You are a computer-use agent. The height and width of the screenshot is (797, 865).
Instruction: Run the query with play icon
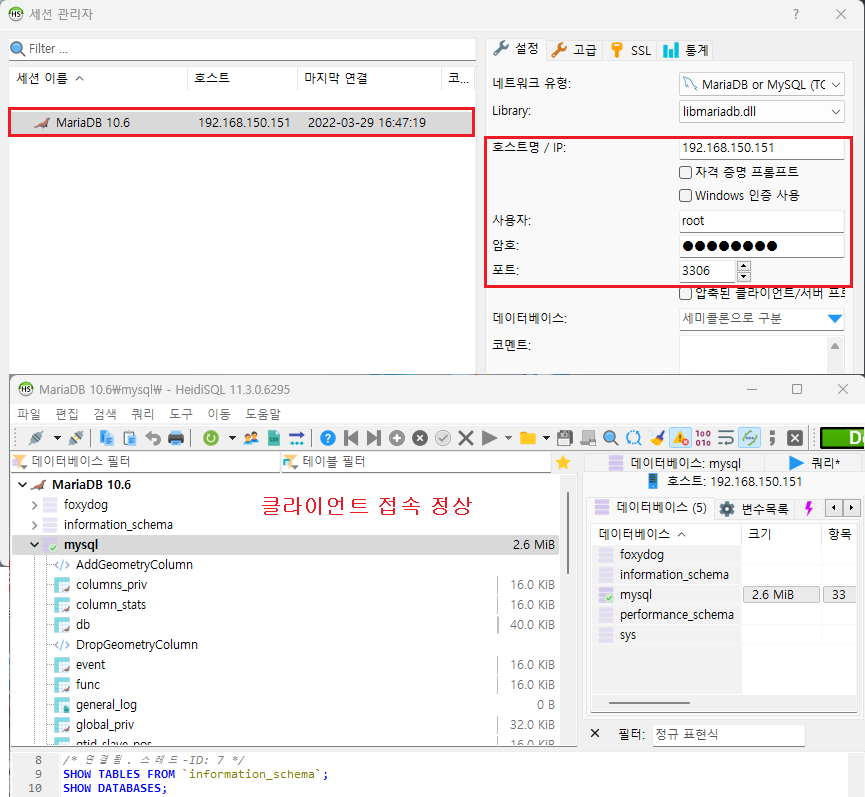point(489,438)
